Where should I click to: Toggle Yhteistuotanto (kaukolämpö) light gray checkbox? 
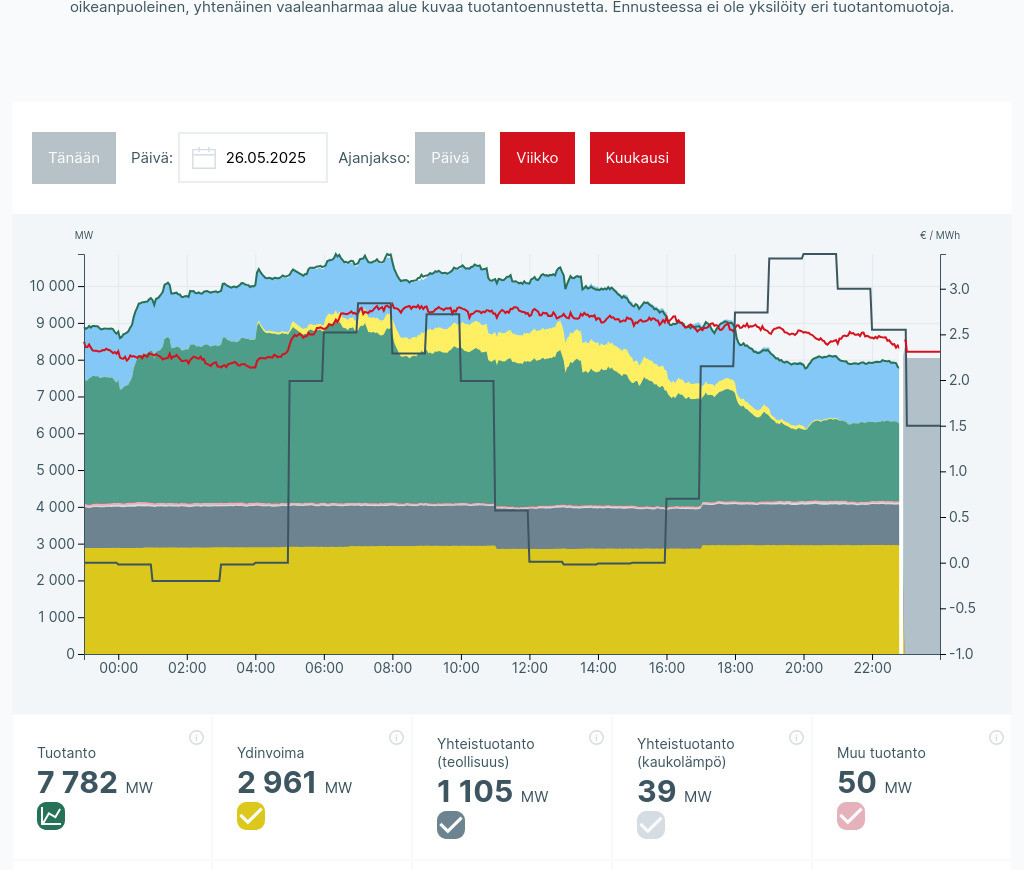pos(651,825)
